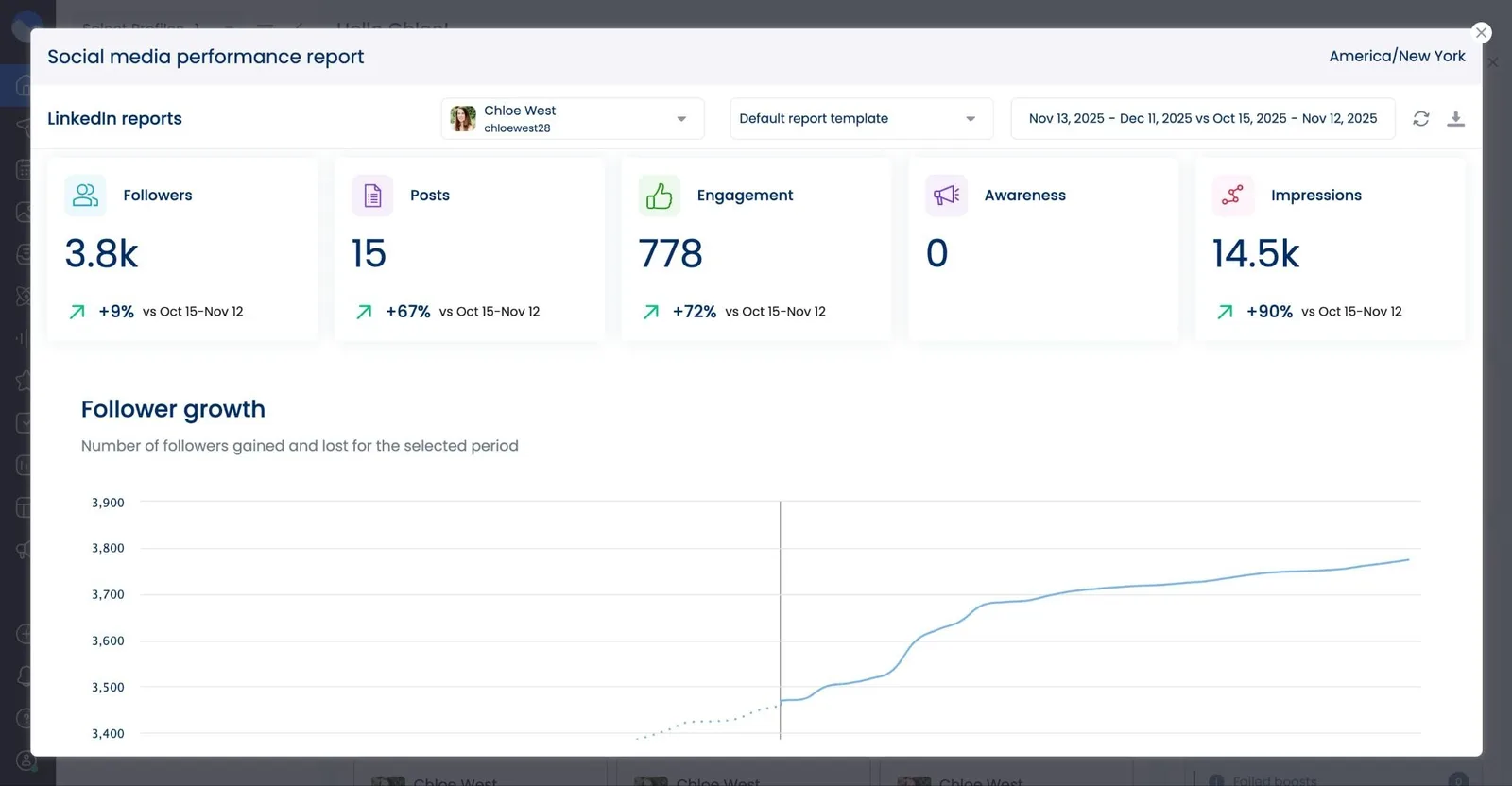Click the +72% engagement change indicator
This screenshot has height=786, width=1512.
(x=694, y=312)
